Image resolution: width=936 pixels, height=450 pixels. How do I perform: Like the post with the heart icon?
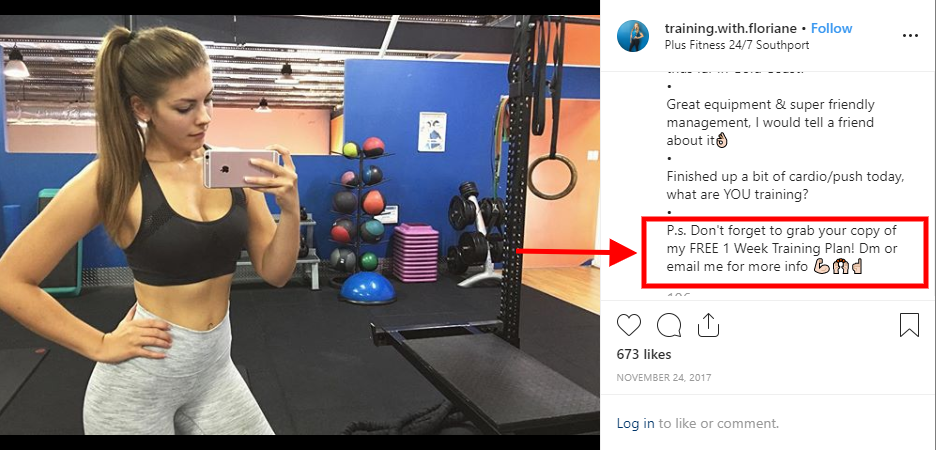click(x=629, y=325)
